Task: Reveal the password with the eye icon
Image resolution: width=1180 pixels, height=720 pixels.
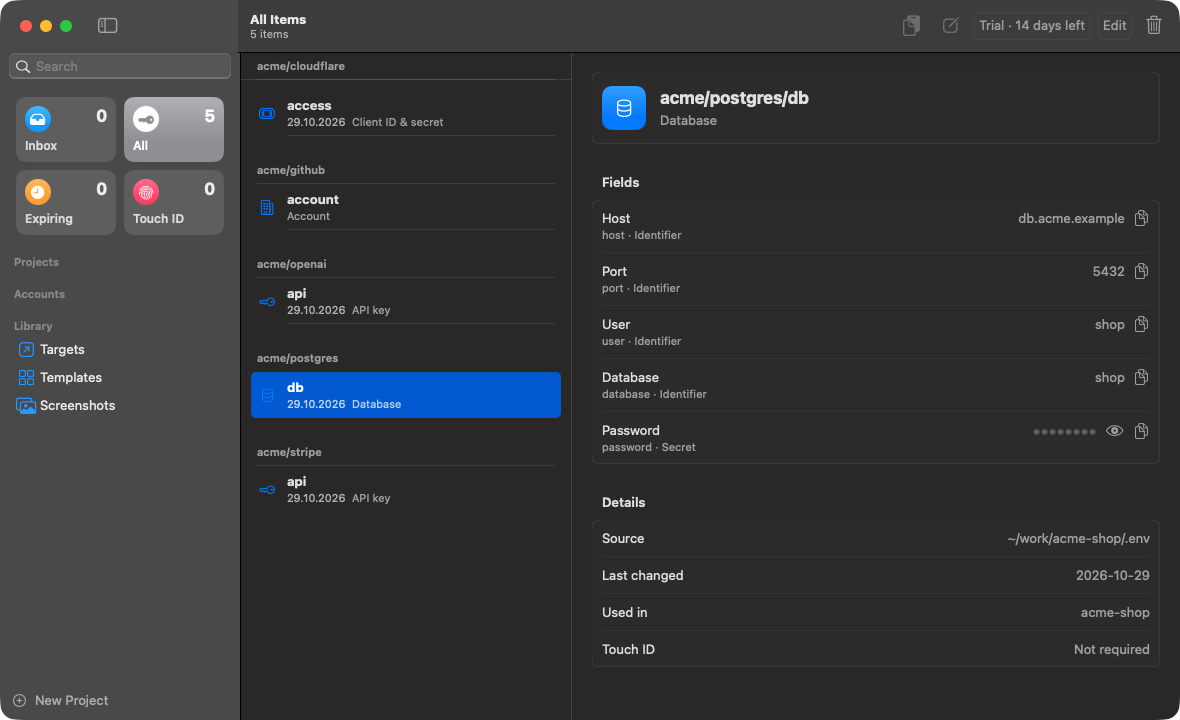Action: click(x=1115, y=431)
